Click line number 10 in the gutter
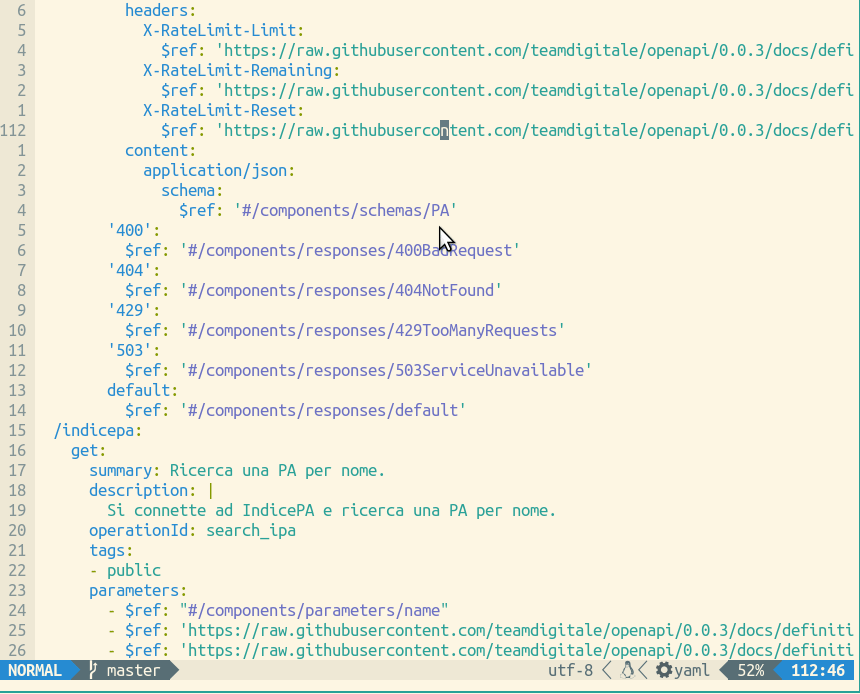The image size is (860, 694). (18, 331)
